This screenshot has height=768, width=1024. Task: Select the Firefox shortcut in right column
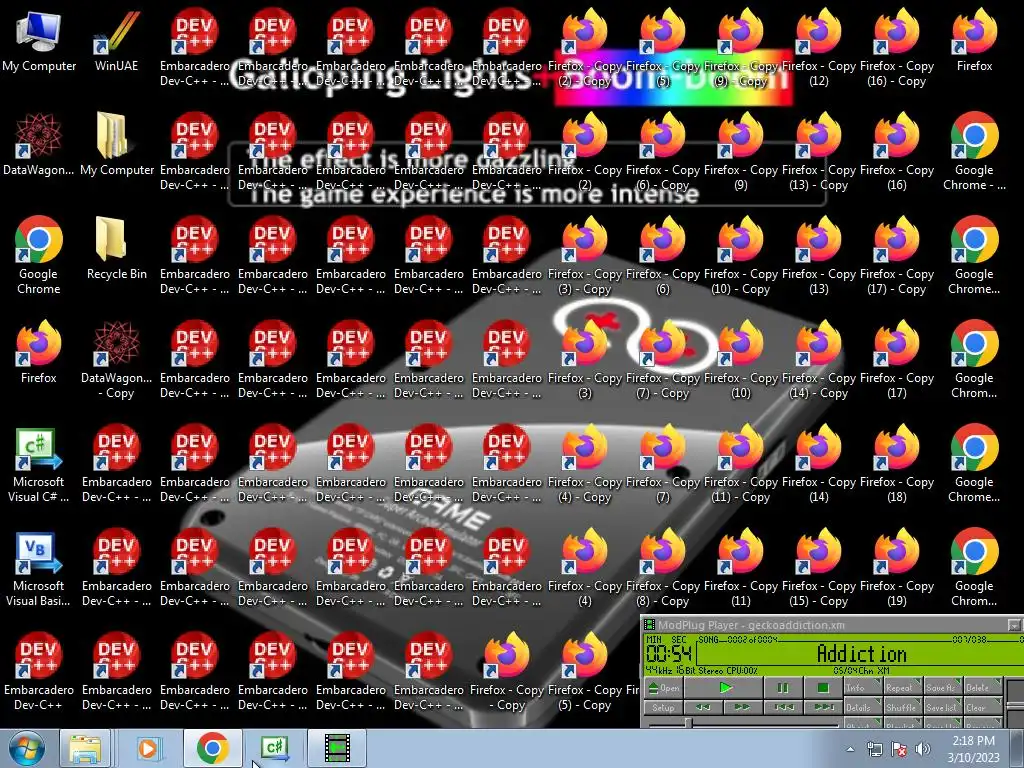point(974,40)
